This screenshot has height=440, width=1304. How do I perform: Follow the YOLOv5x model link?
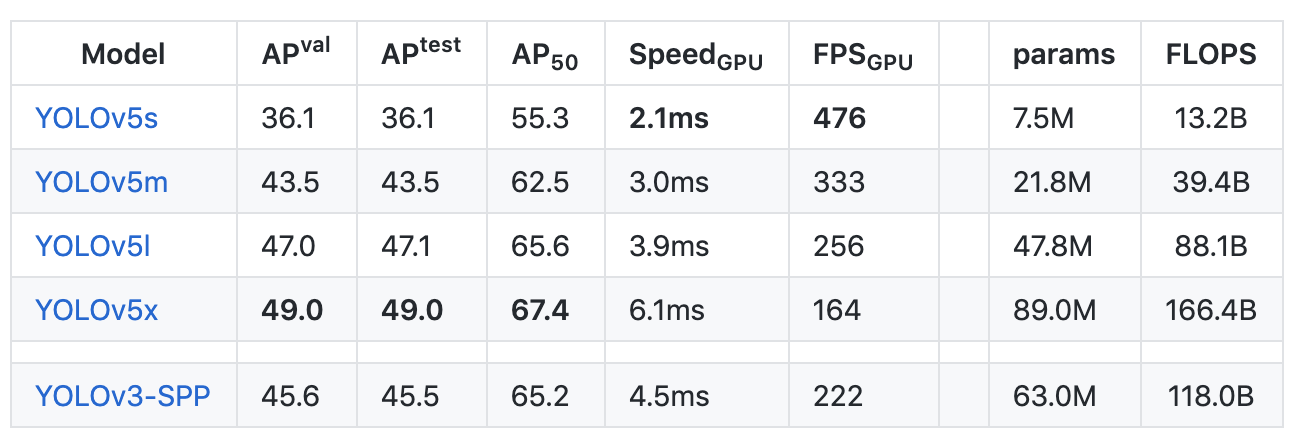(x=97, y=310)
